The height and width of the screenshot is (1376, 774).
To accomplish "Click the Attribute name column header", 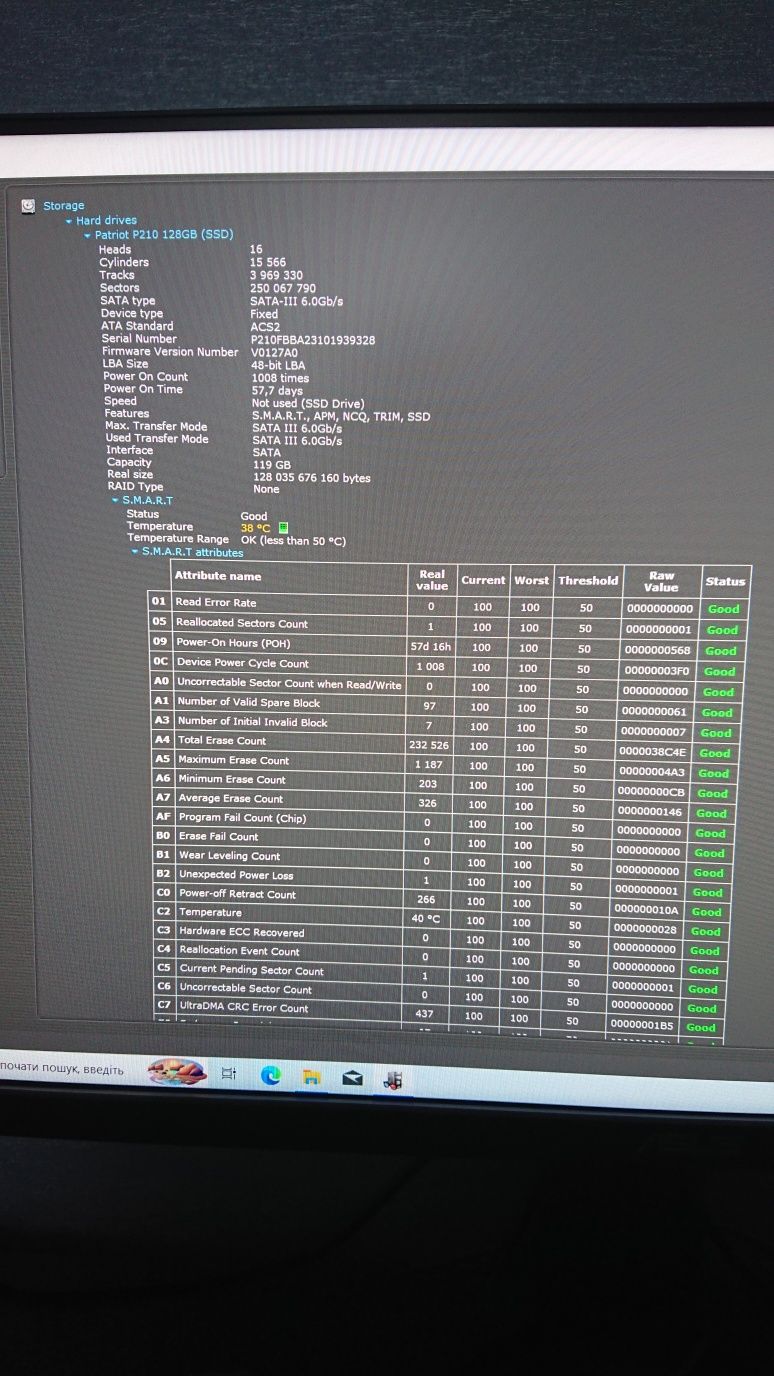I will (218, 576).
